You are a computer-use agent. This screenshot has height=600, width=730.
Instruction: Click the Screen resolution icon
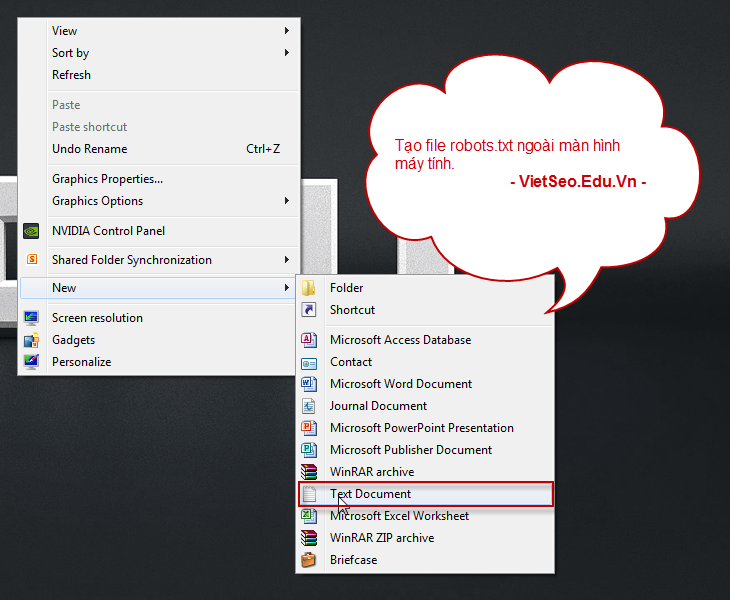pyautogui.click(x=31, y=318)
